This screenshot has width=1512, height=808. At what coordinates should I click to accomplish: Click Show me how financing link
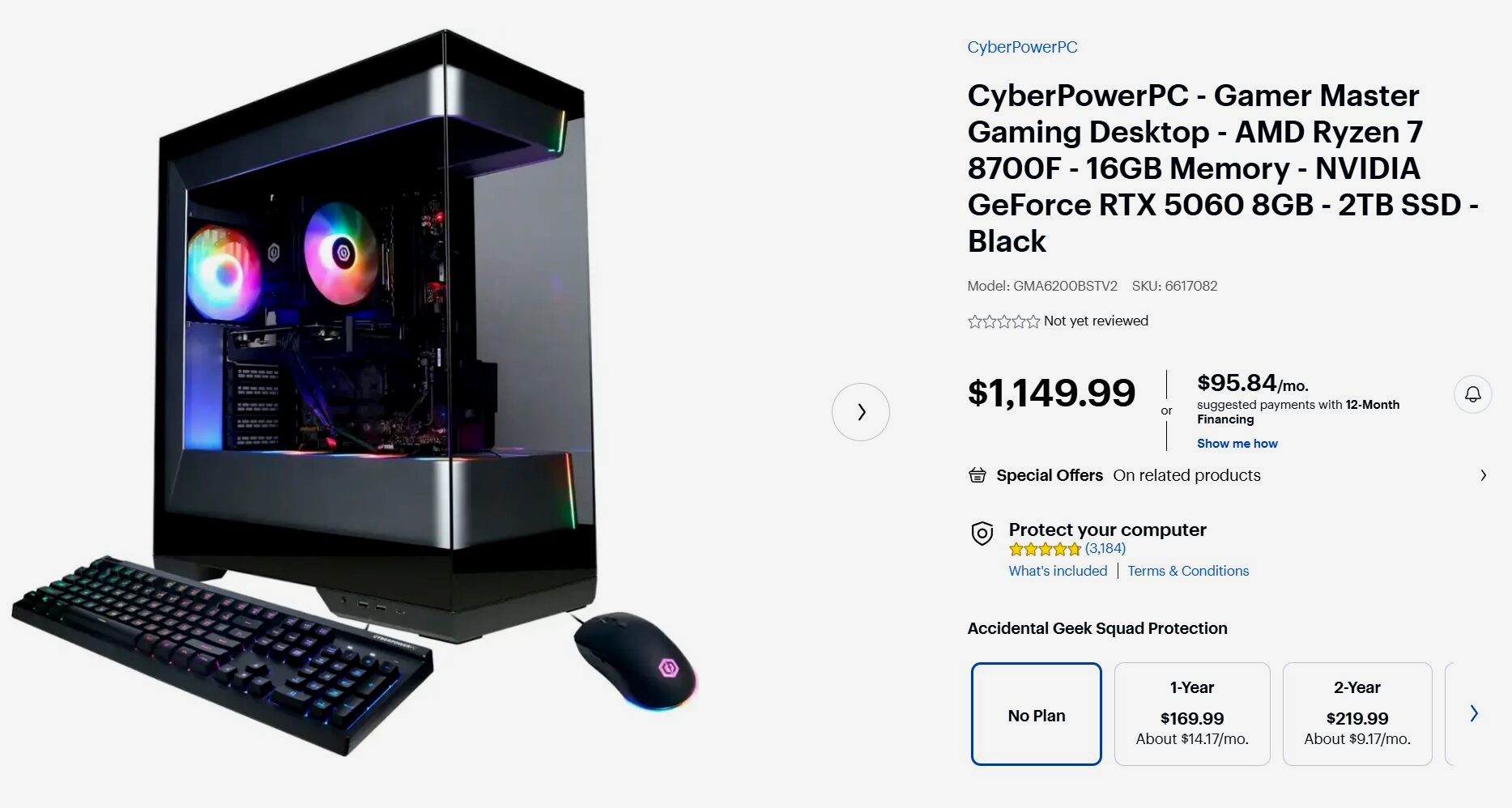pos(1237,444)
